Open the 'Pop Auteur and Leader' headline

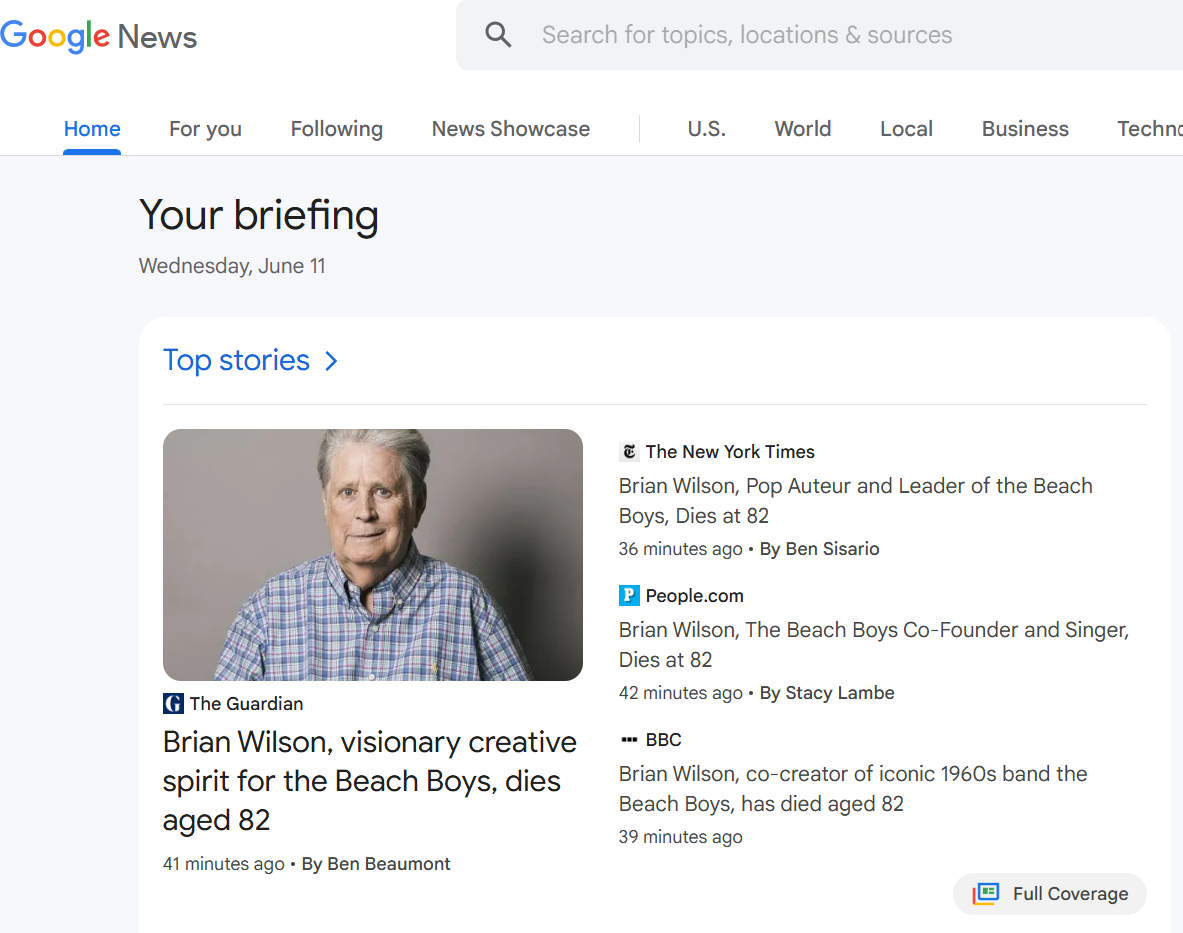(856, 501)
